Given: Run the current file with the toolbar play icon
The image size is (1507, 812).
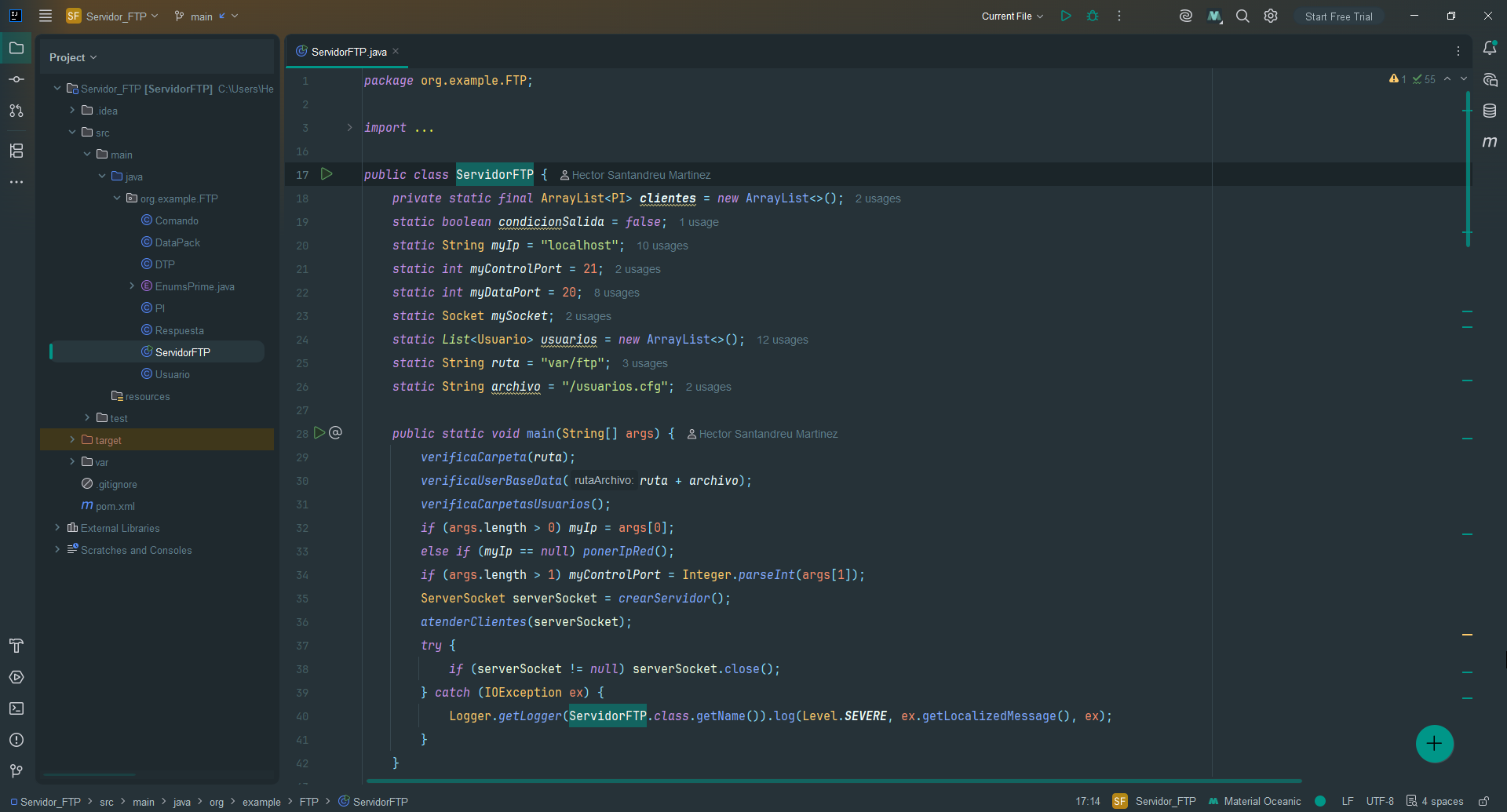Looking at the screenshot, I should click(1065, 16).
